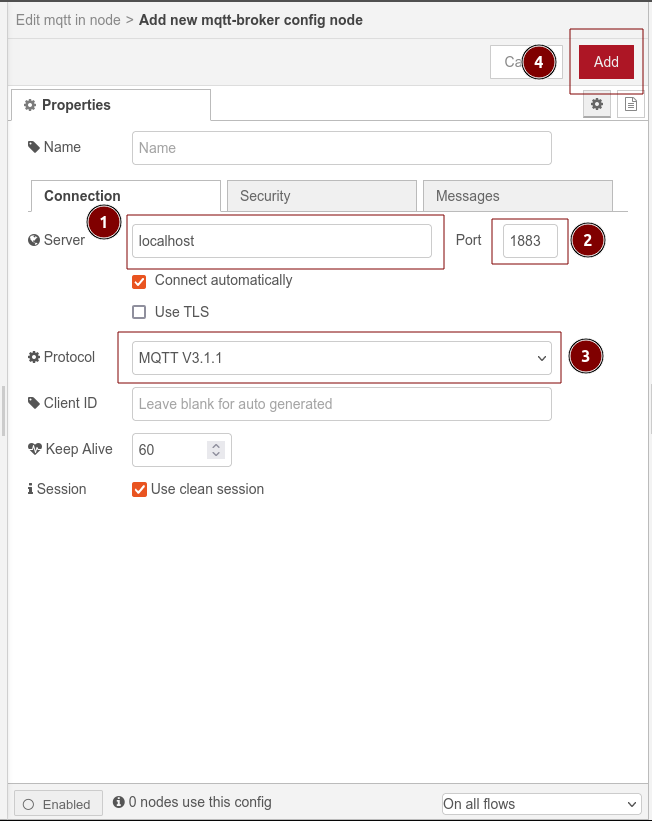The width and height of the screenshot is (652, 821).
Task: Uncheck Connect automatically checkbox
Action: [x=140, y=281]
